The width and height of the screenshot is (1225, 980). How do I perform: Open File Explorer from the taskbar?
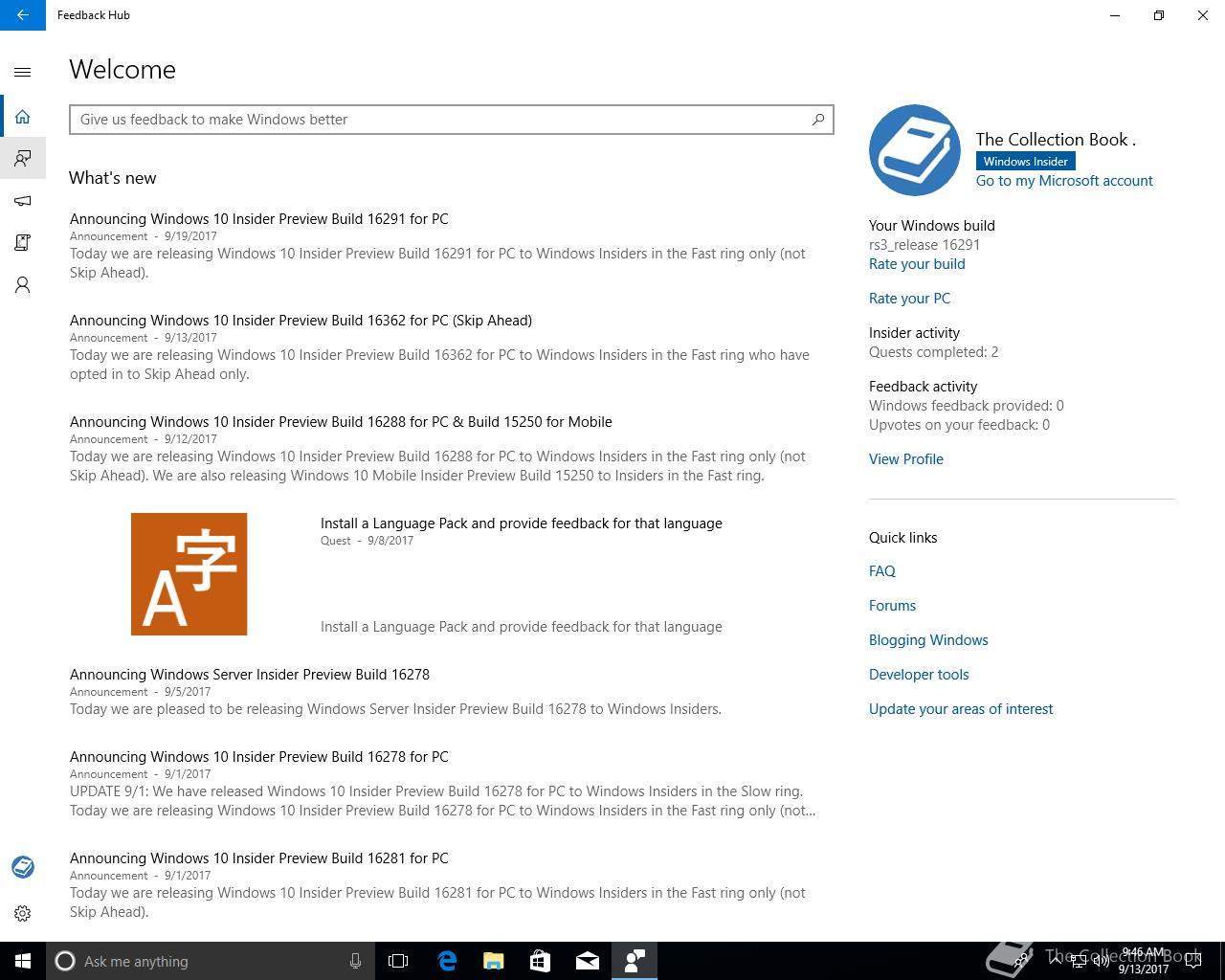point(493,961)
